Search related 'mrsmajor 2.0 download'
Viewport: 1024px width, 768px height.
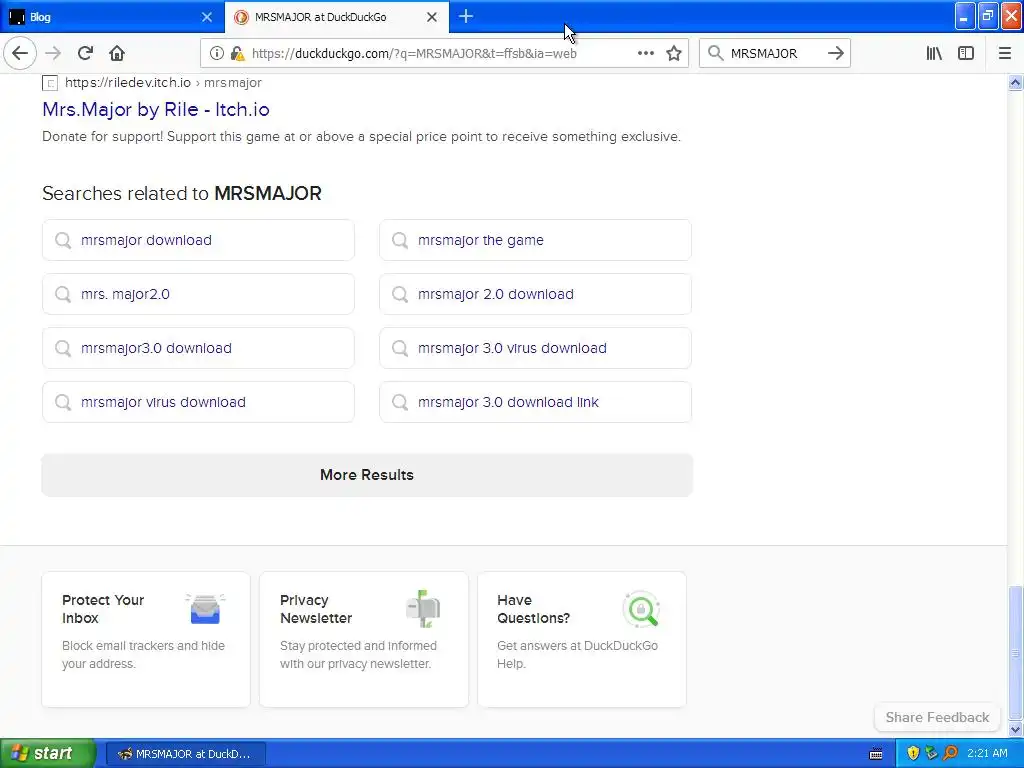point(536,294)
